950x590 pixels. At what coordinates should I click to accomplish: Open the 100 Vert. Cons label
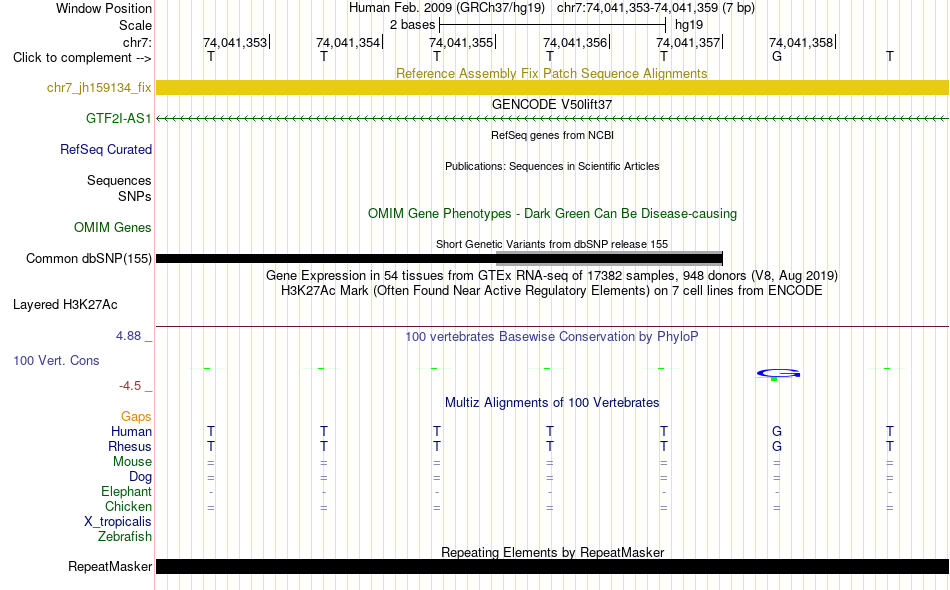coord(56,360)
